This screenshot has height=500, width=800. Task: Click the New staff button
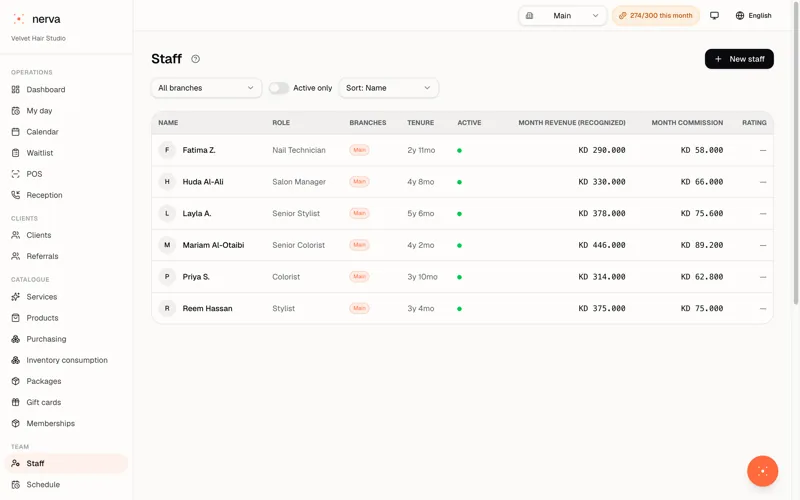(x=739, y=59)
